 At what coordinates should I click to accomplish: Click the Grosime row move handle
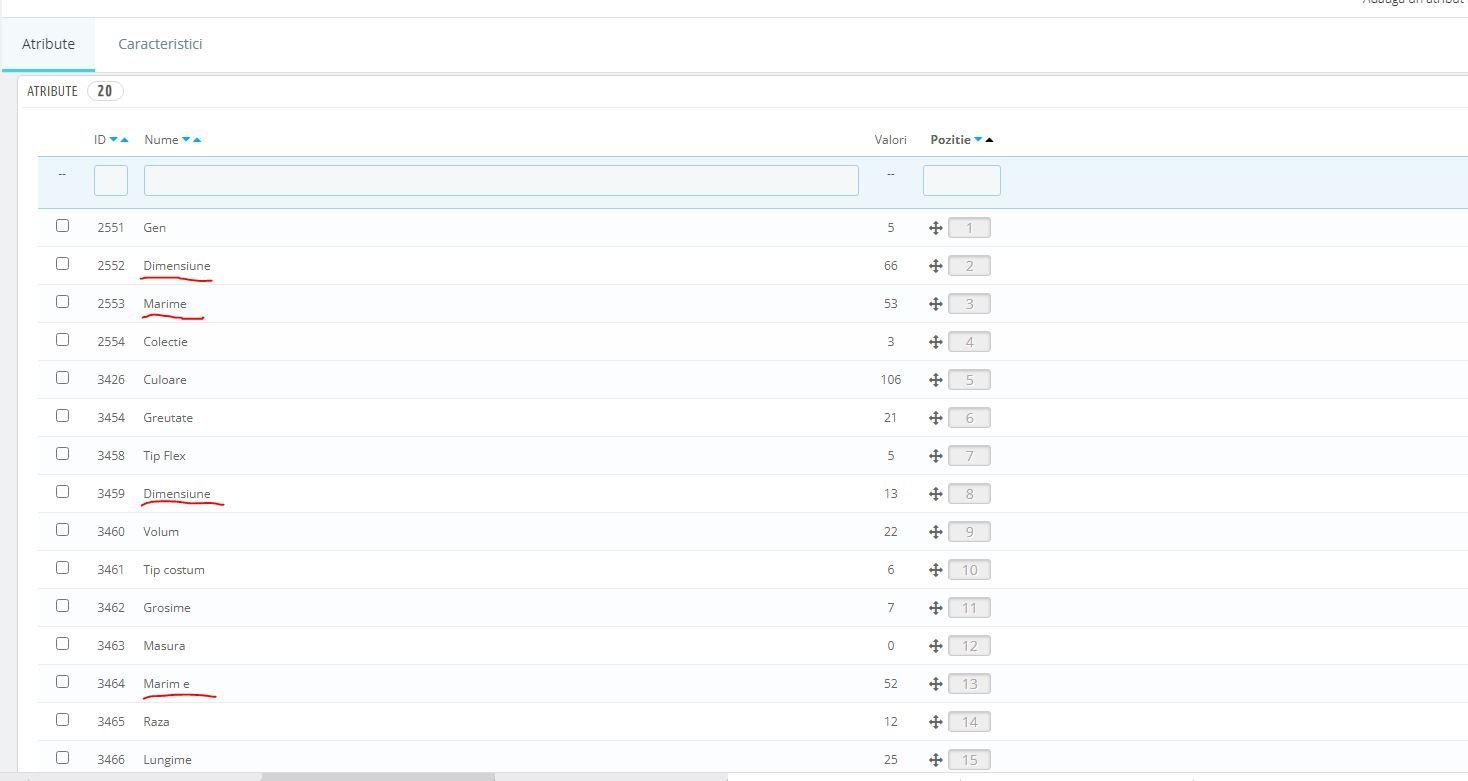click(x=936, y=608)
